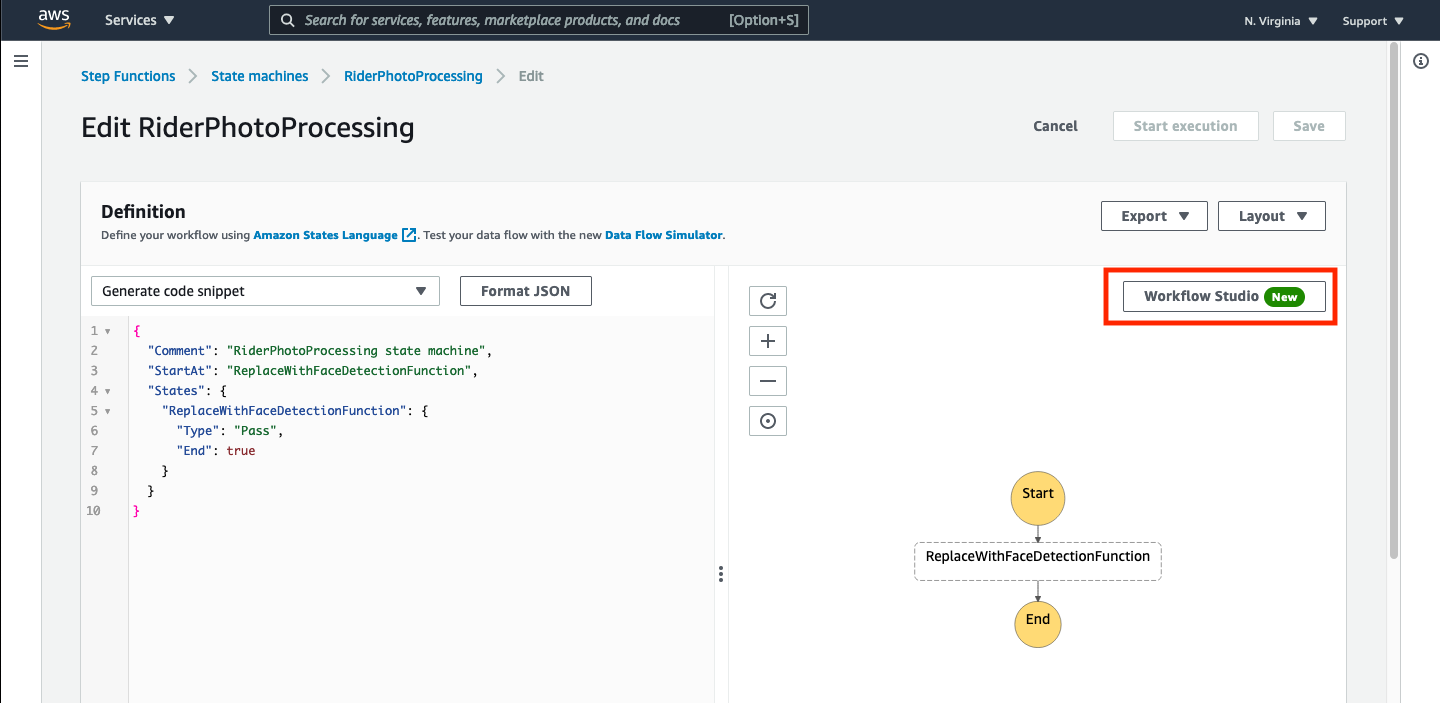Viewport: 1440px width, 703px height.
Task: Collapse the fold arrow at line 5
Action: point(107,411)
